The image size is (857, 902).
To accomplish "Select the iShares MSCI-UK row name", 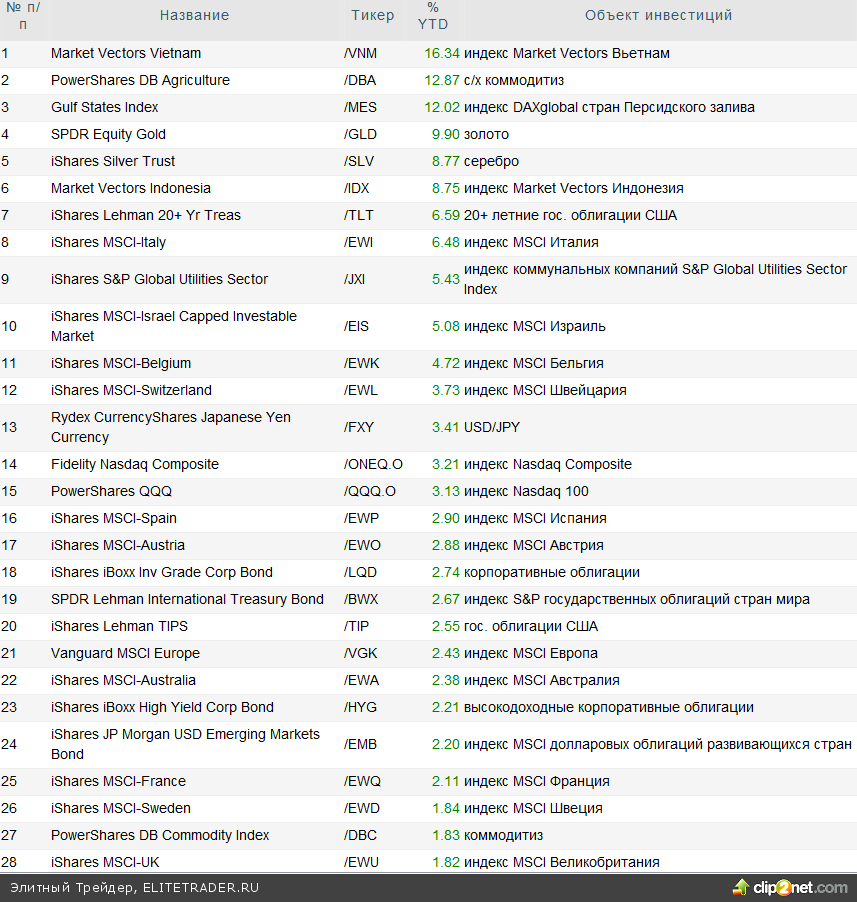I will [x=105, y=862].
